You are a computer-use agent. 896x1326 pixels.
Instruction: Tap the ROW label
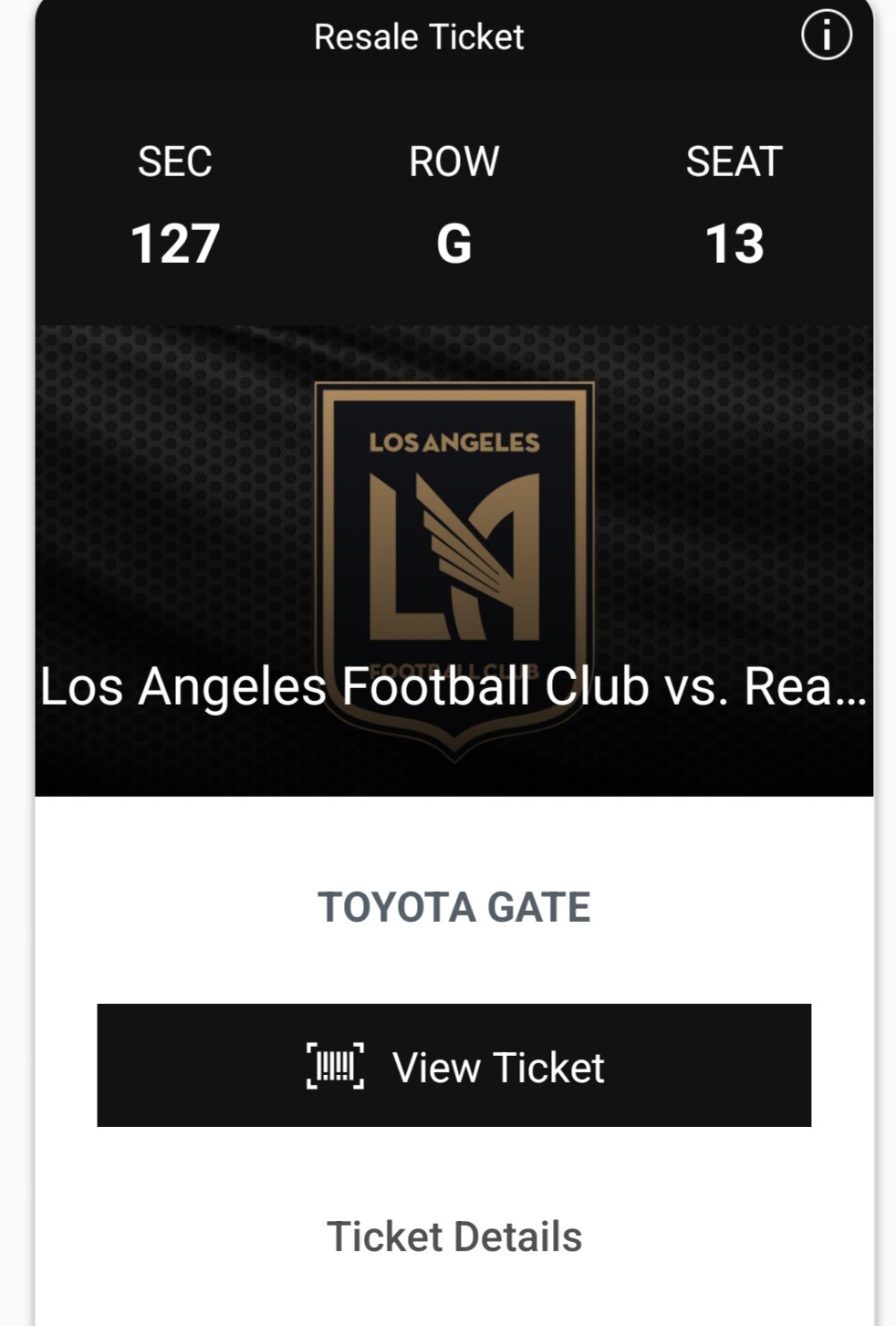453,162
